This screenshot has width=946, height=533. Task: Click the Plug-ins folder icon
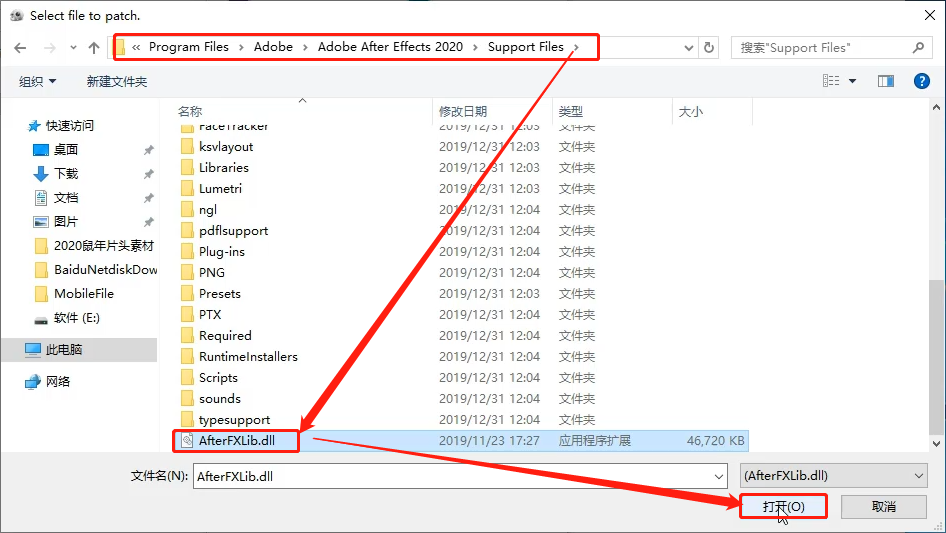pyautogui.click(x=188, y=252)
